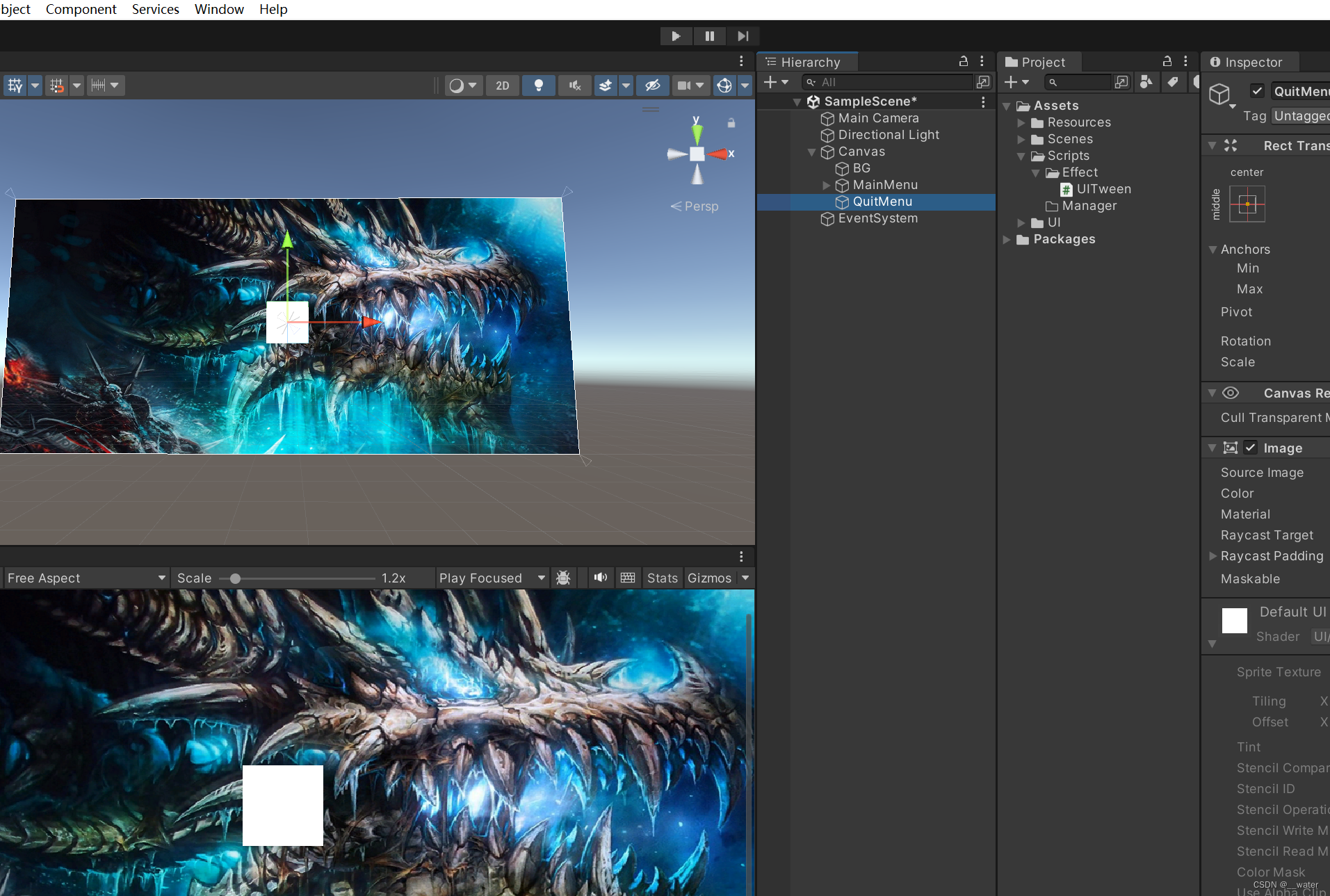The width and height of the screenshot is (1330, 896).
Task: Open the draw mode shading sphere dropdown
Action: (x=463, y=85)
